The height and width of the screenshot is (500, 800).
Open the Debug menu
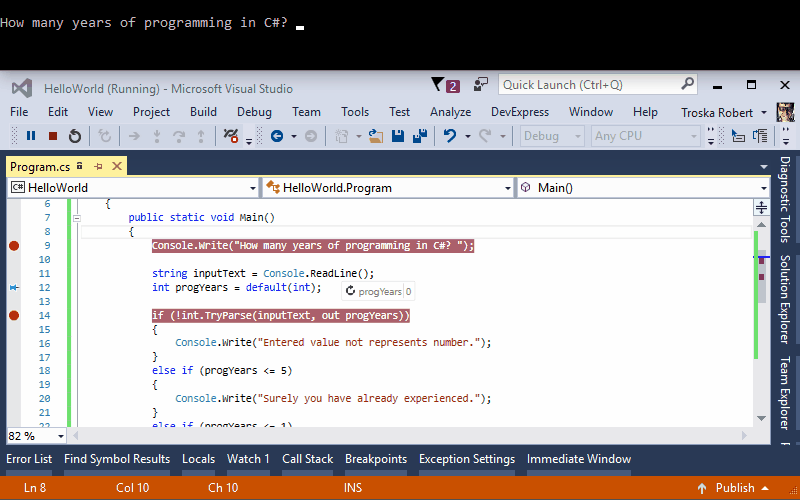click(x=254, y=112)
